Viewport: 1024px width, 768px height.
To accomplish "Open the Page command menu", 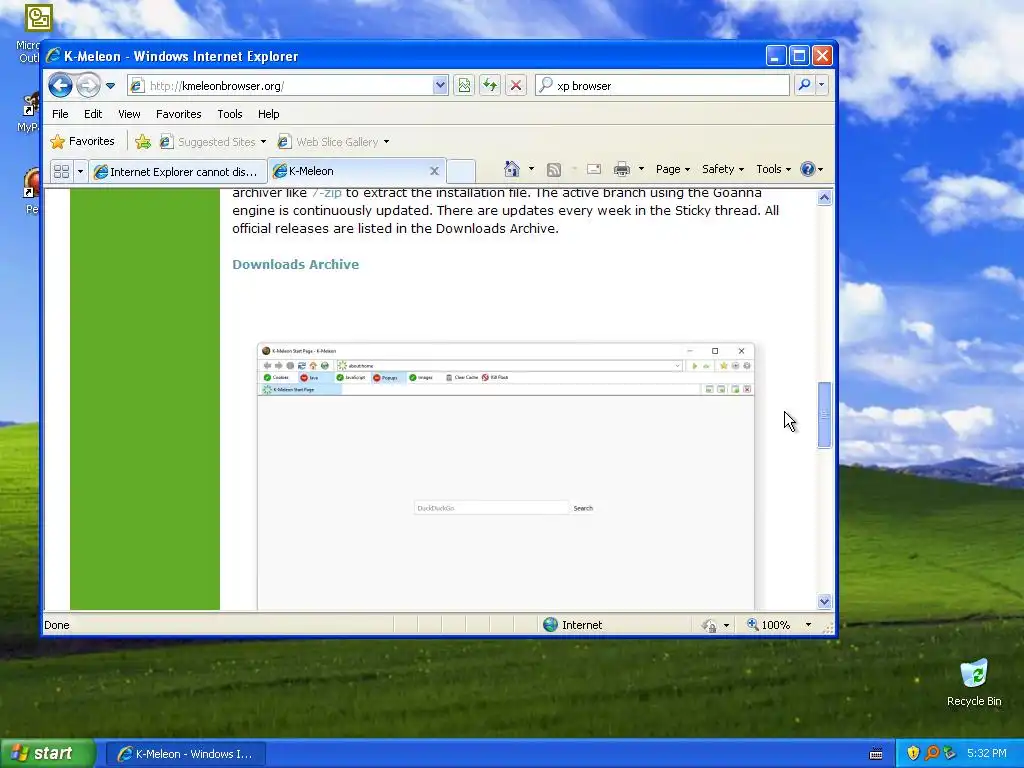I will (673, 169).
